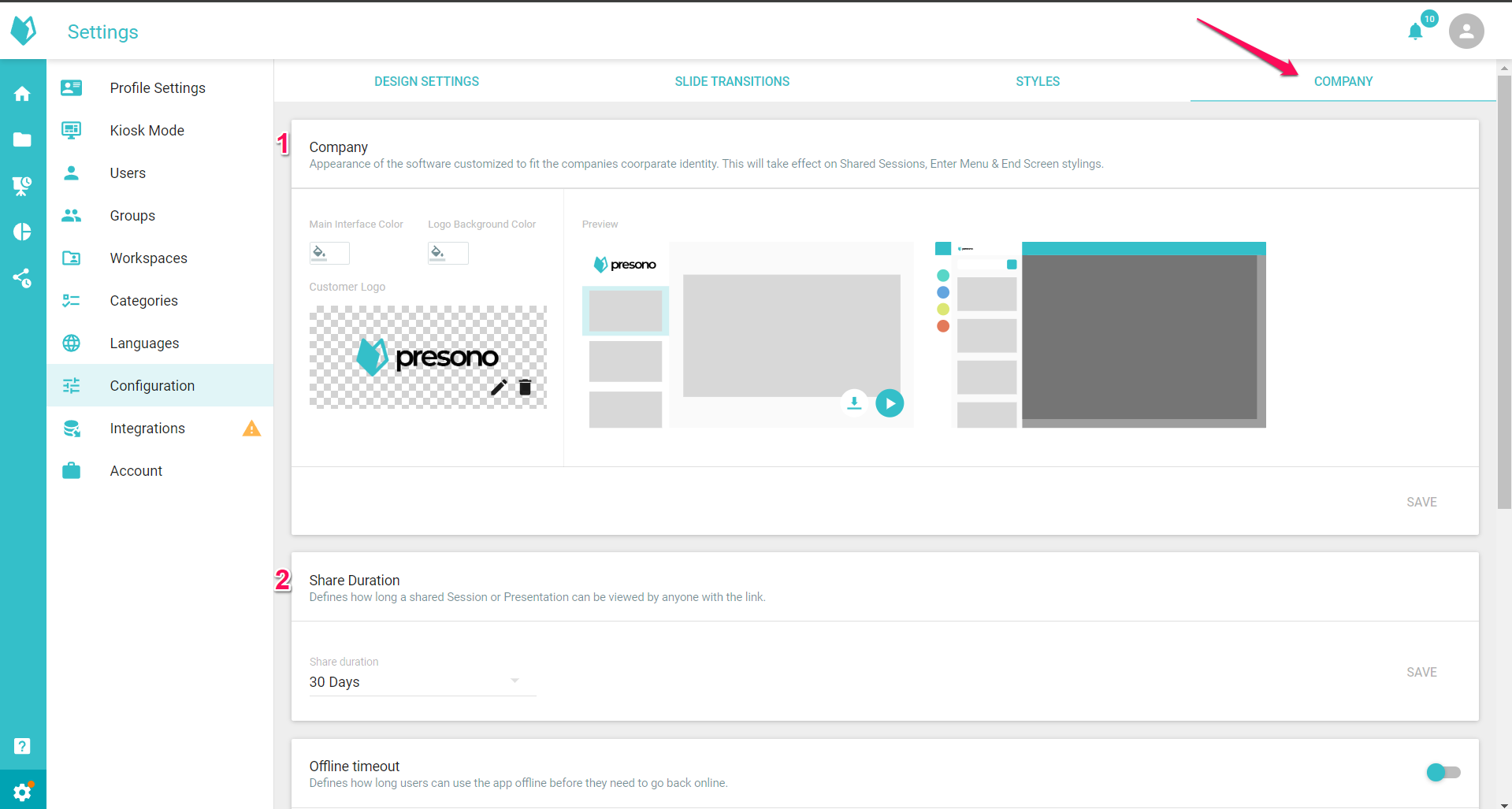Image resolution: width=1512 pixels, height=809 pixels.
Task: Click the dark gray presentation preview area
Action: (1139, 336)
